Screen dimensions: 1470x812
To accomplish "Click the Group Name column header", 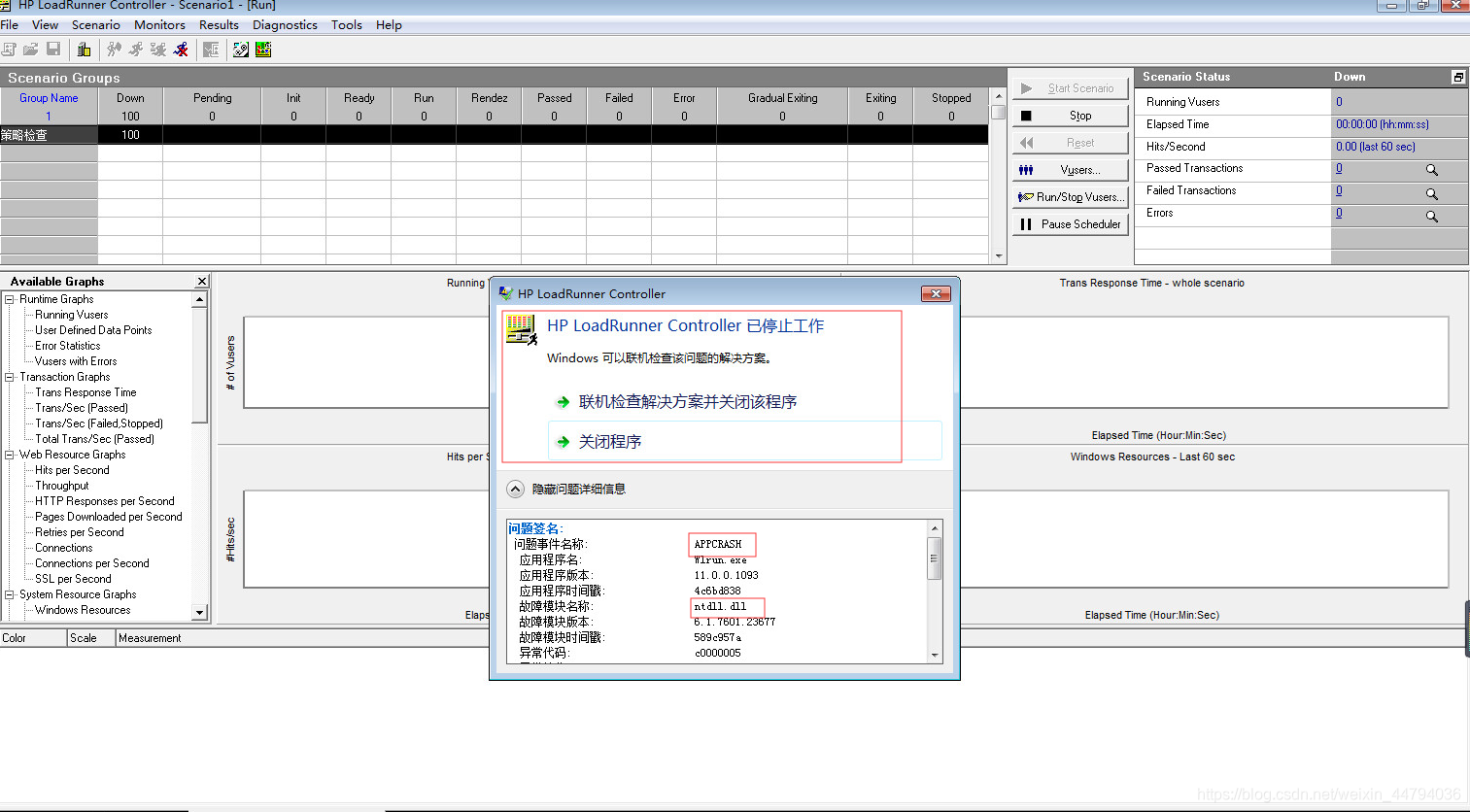I will 49,98.
